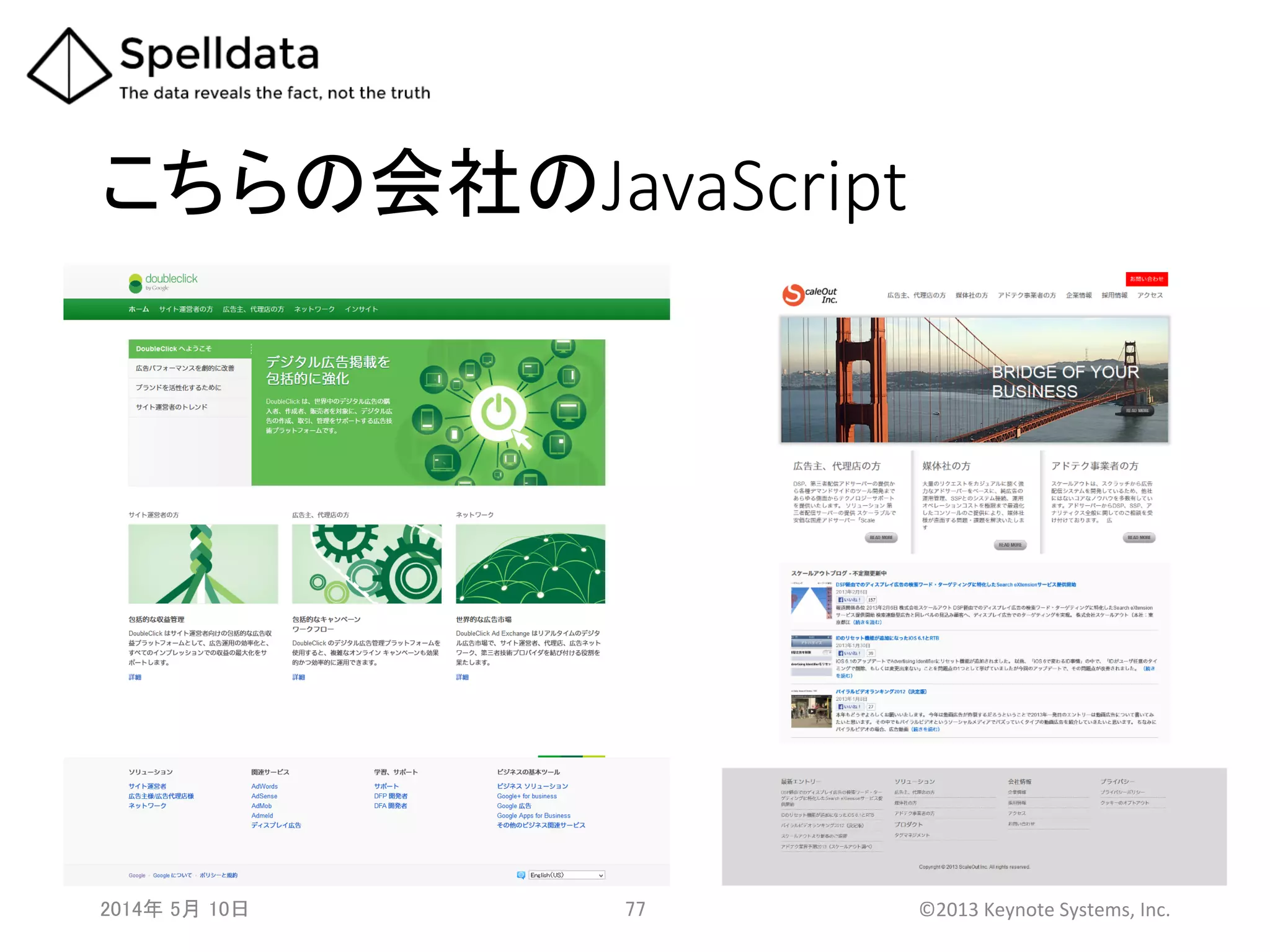Screen dimensions: 1270x952
Task: Open 詳細 link under 包括的なキャンペーンワークフロー
Action: (x=299, y=677)
